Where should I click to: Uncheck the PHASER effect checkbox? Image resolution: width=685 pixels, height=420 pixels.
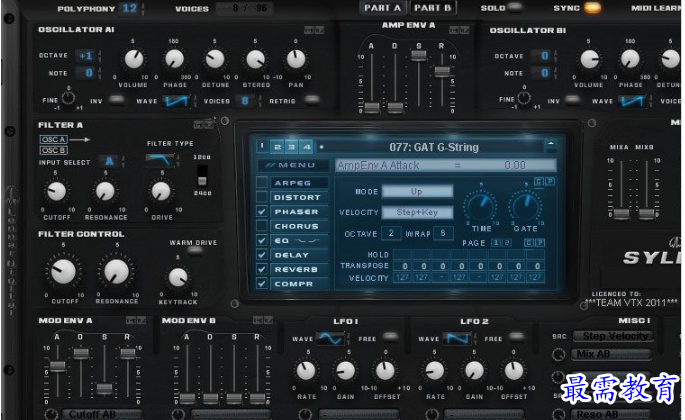point(262,212)
